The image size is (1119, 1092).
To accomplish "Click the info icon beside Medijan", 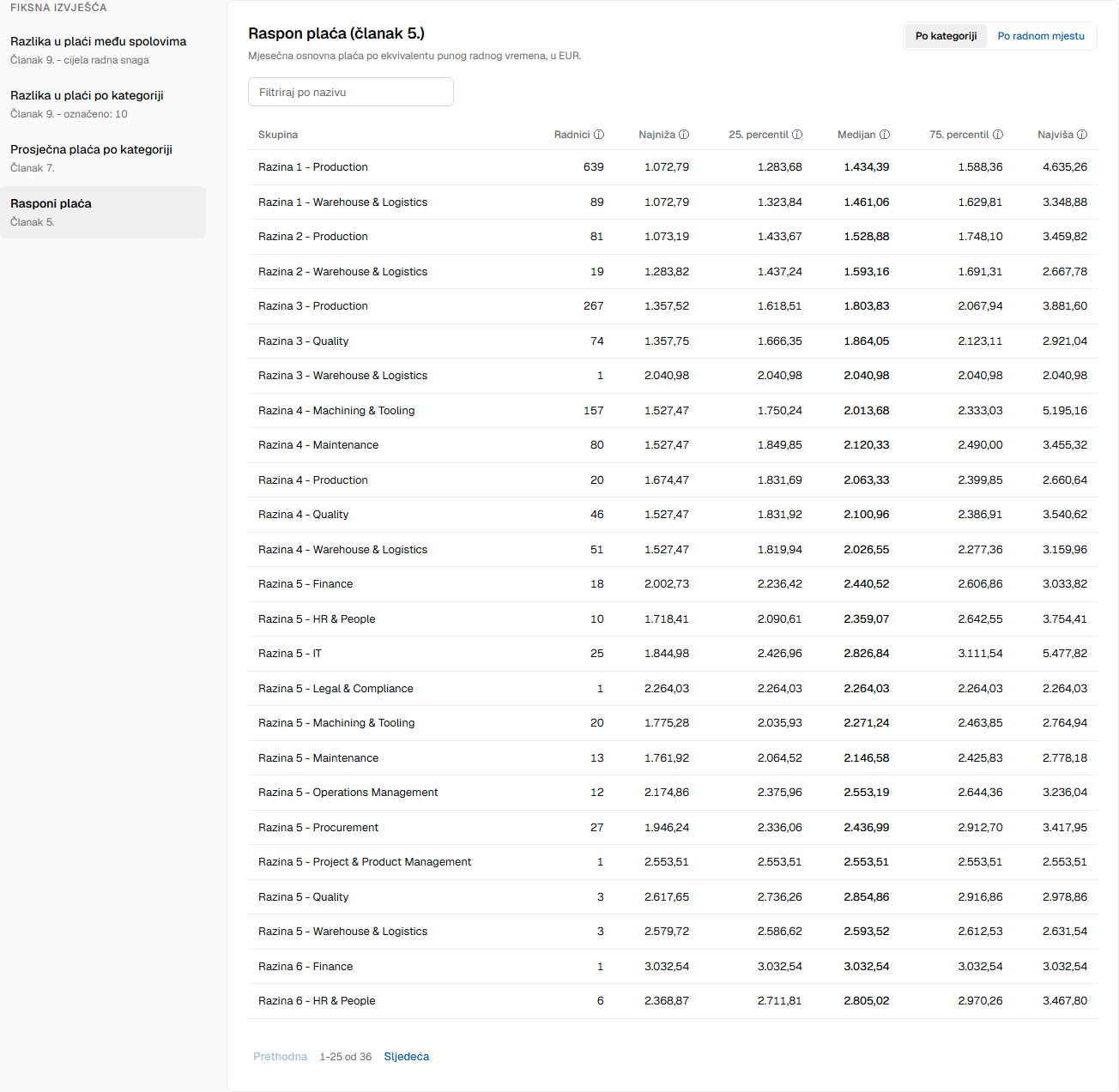I will pyautogui.click(x=885, y=135).
